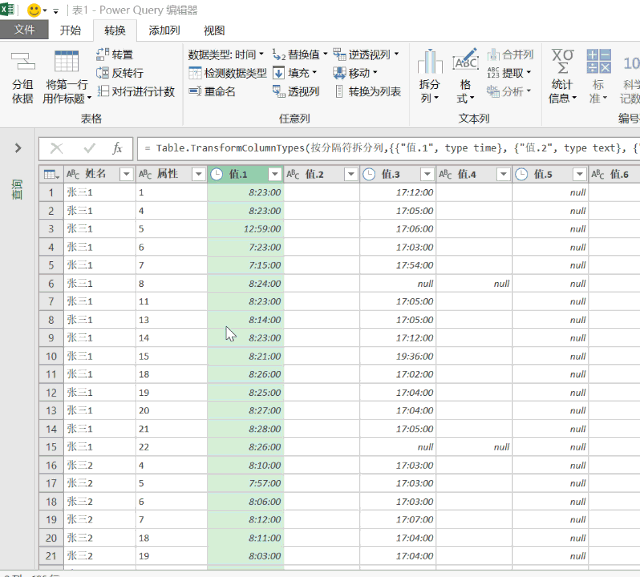This screenshot has width=640, height=577.
Task: Click the 透视列 (Pivot Column) icon
Action: coord(279,91)
